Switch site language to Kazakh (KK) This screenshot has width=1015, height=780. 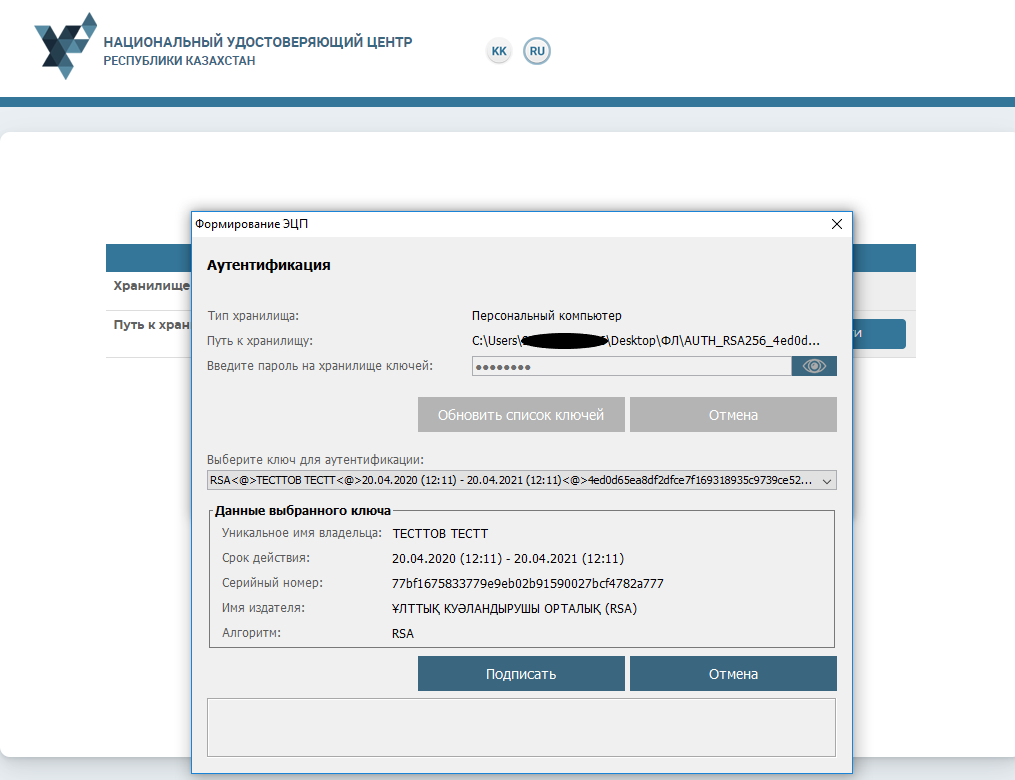tap(499, 51)
